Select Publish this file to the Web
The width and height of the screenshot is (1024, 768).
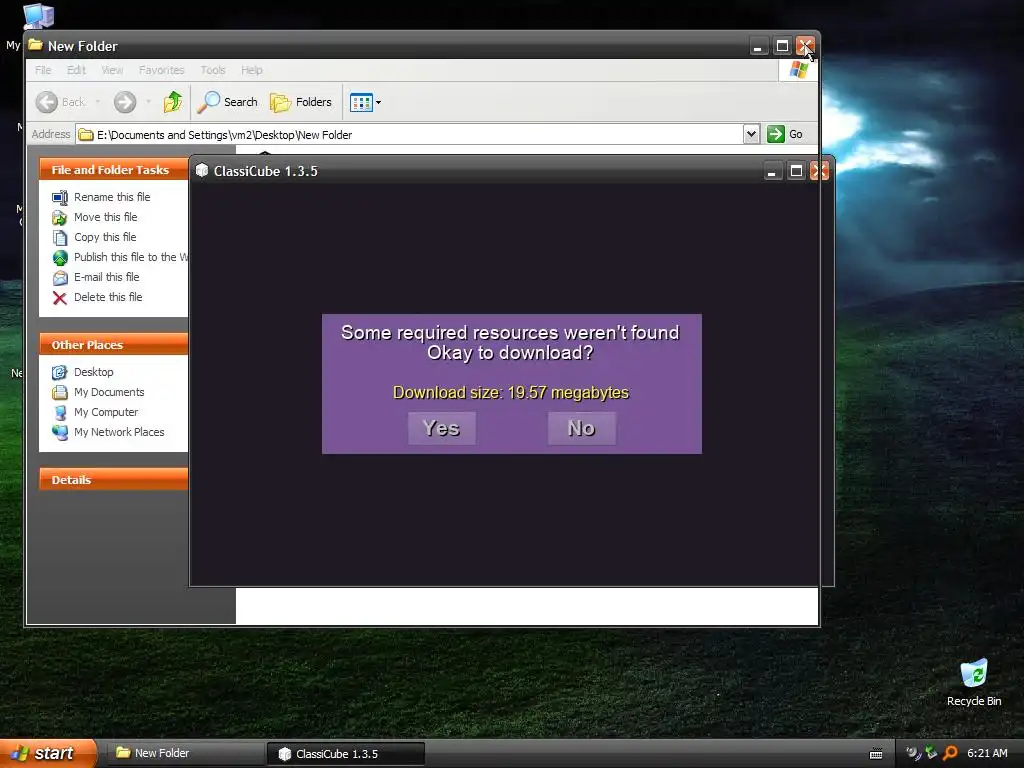pos(131,257)
